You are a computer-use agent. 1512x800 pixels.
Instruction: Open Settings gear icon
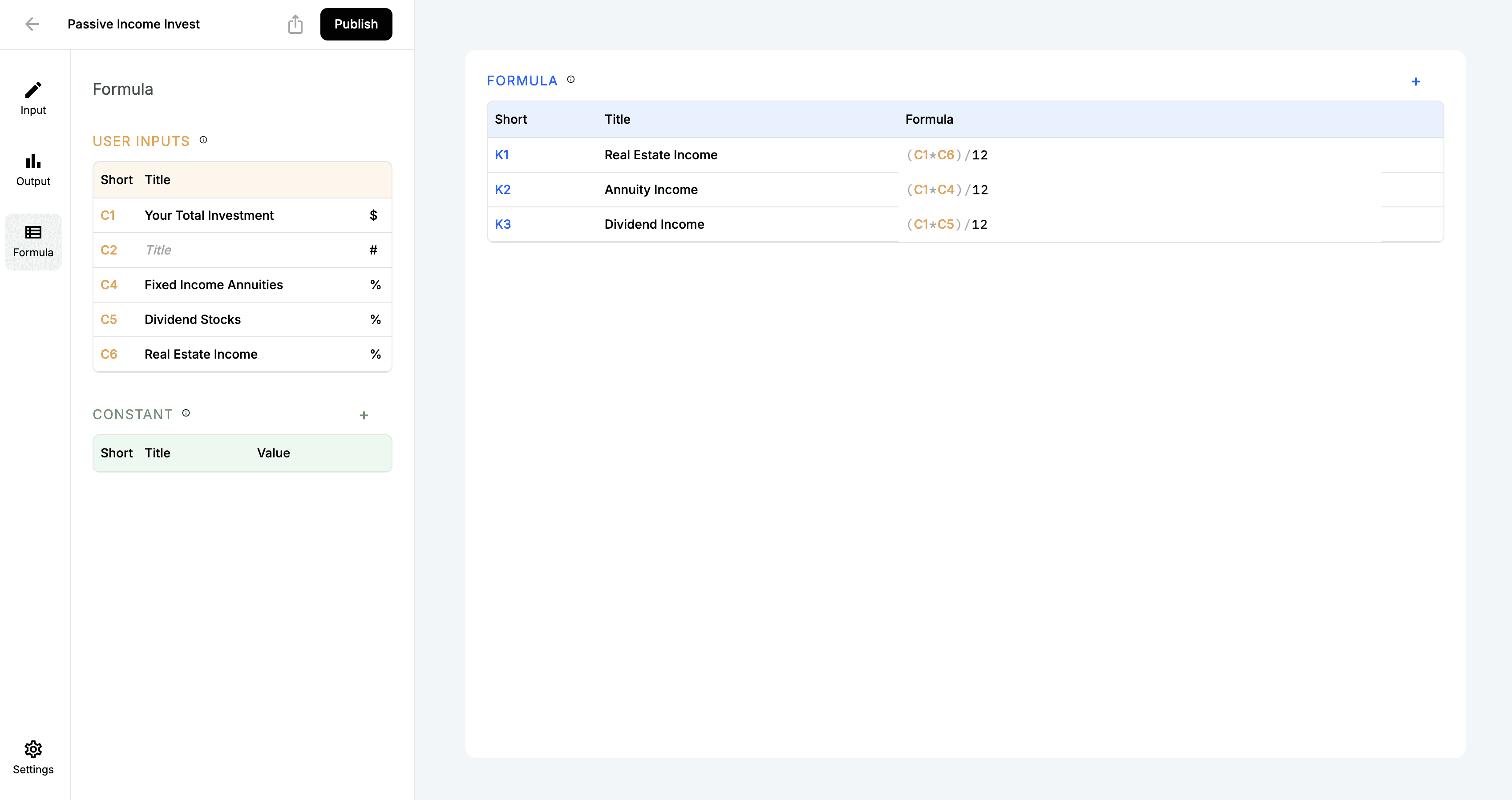coord(33,757)
